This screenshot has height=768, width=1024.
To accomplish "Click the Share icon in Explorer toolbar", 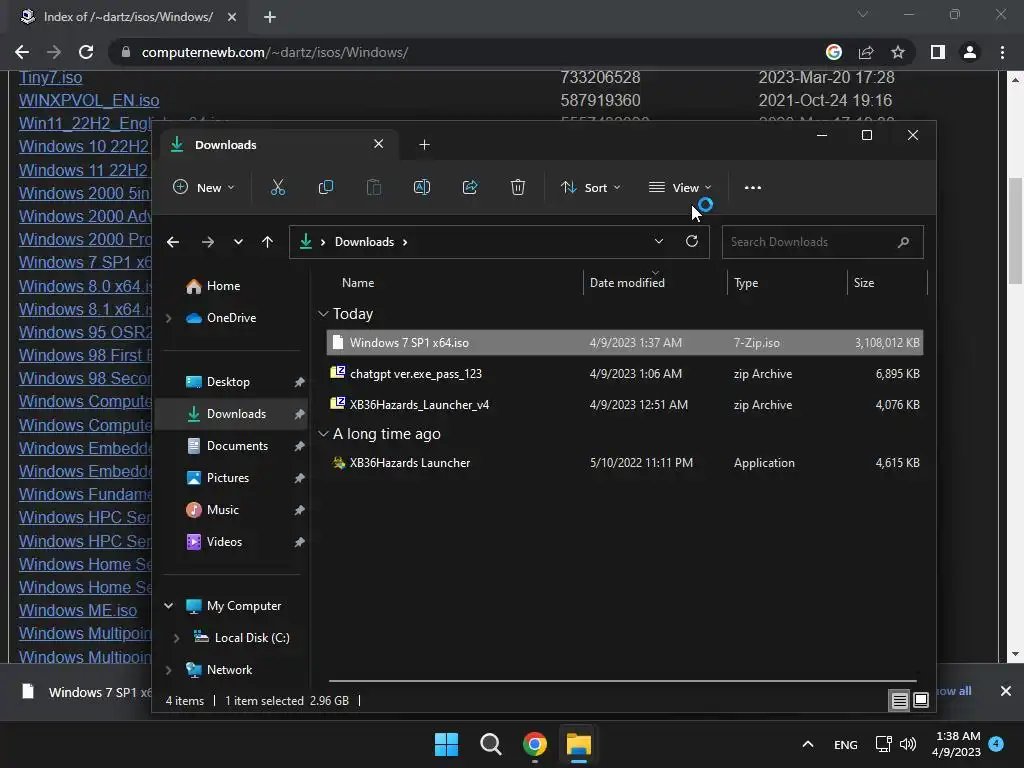I will tap(470, 187).
